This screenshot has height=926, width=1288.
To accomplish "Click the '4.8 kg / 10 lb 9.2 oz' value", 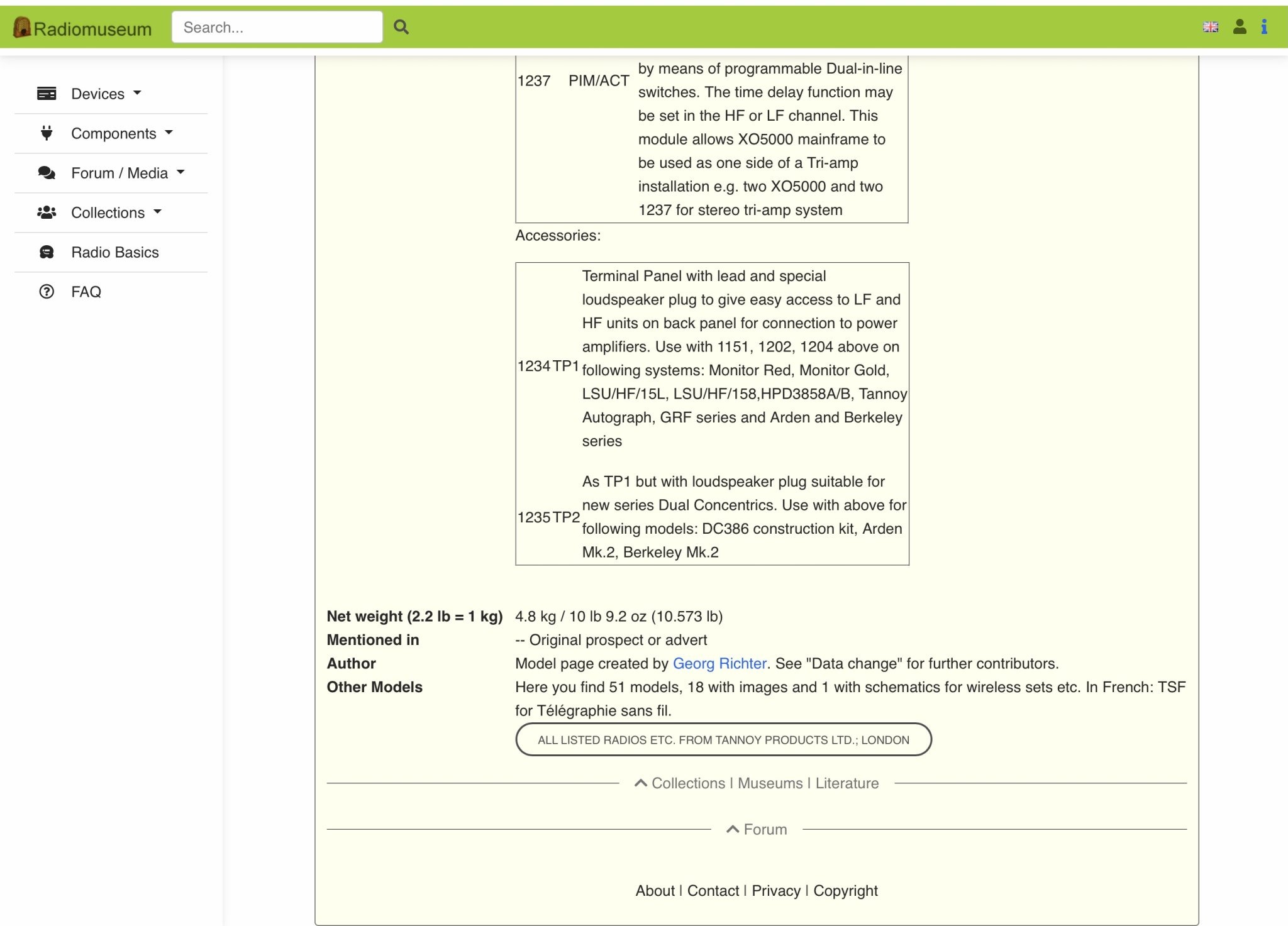I will [619, 616].
